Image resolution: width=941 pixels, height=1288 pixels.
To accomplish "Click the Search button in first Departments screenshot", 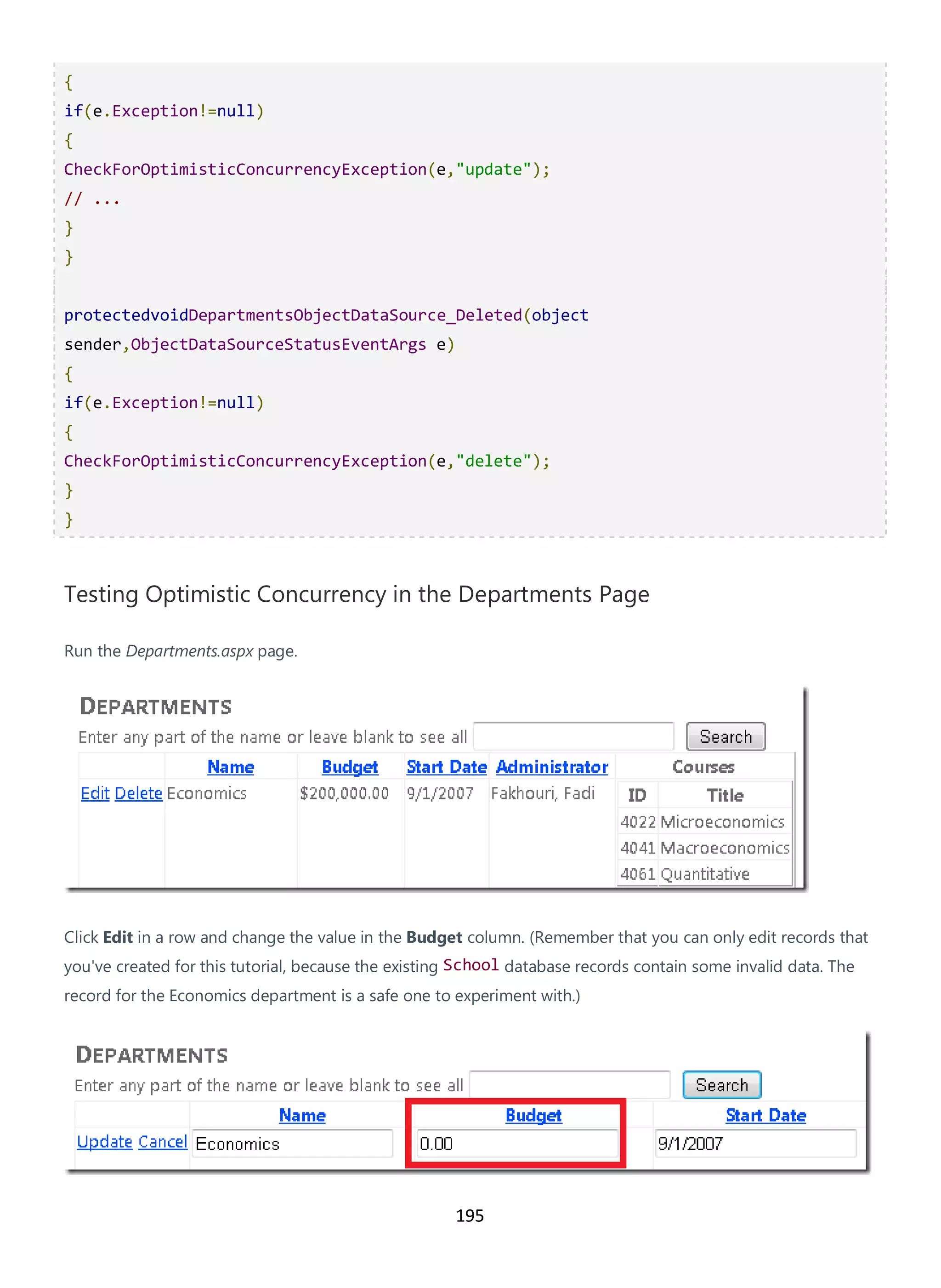I will 725,736.
